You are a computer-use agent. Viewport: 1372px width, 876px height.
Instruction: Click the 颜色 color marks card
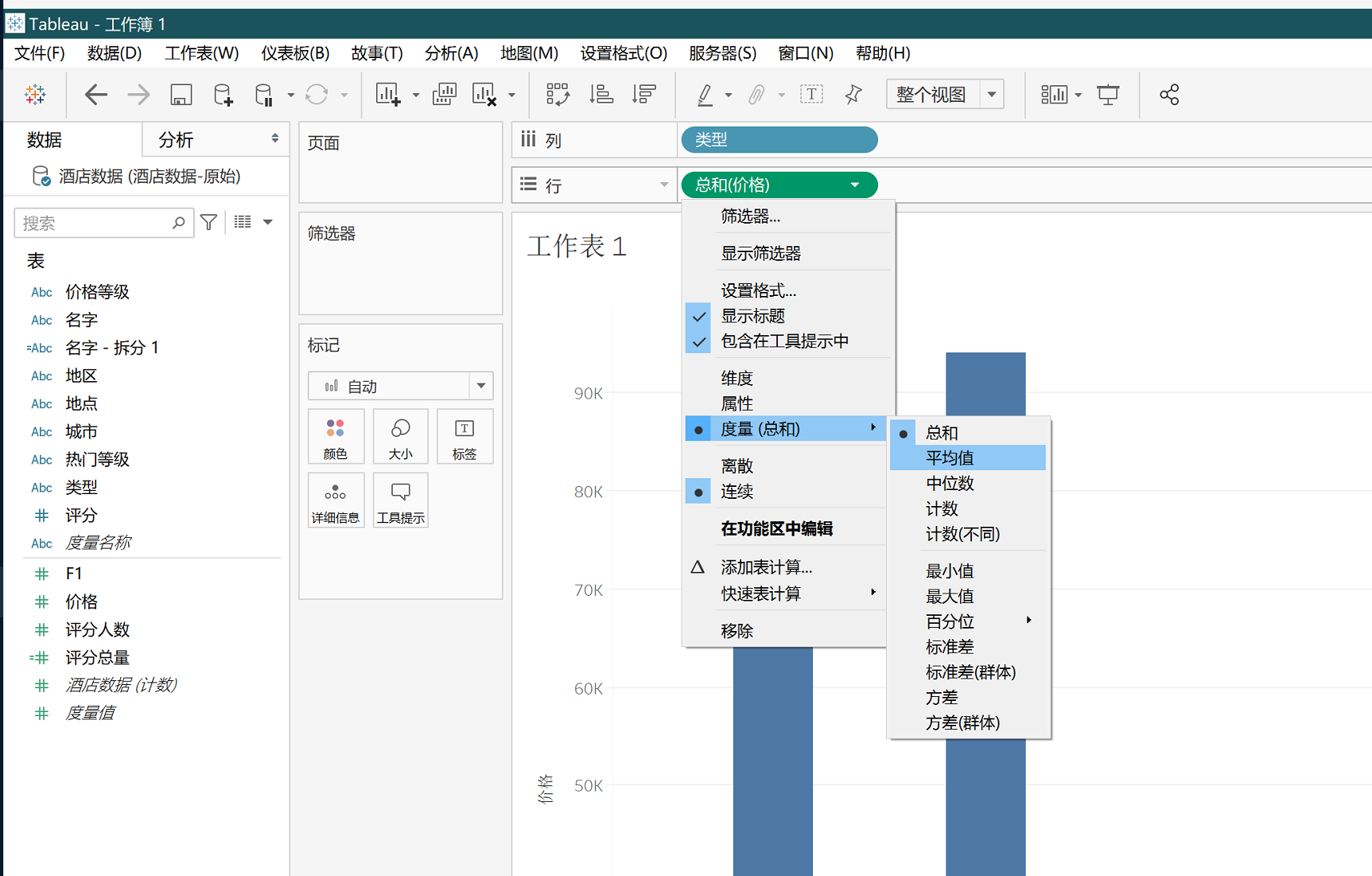coord(336,437)
